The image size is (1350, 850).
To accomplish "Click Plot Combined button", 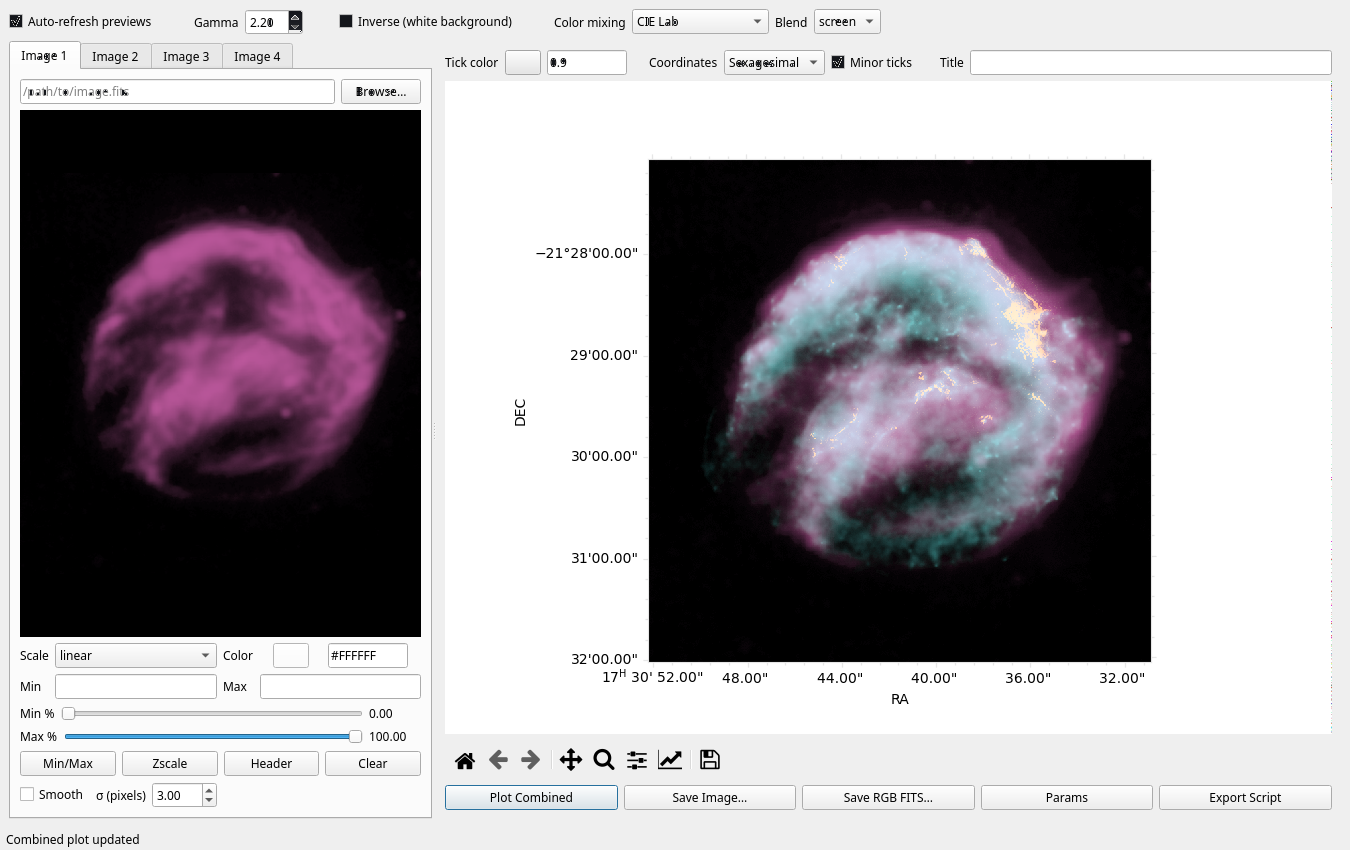I will pyautogui.click(x=531, y=797).
